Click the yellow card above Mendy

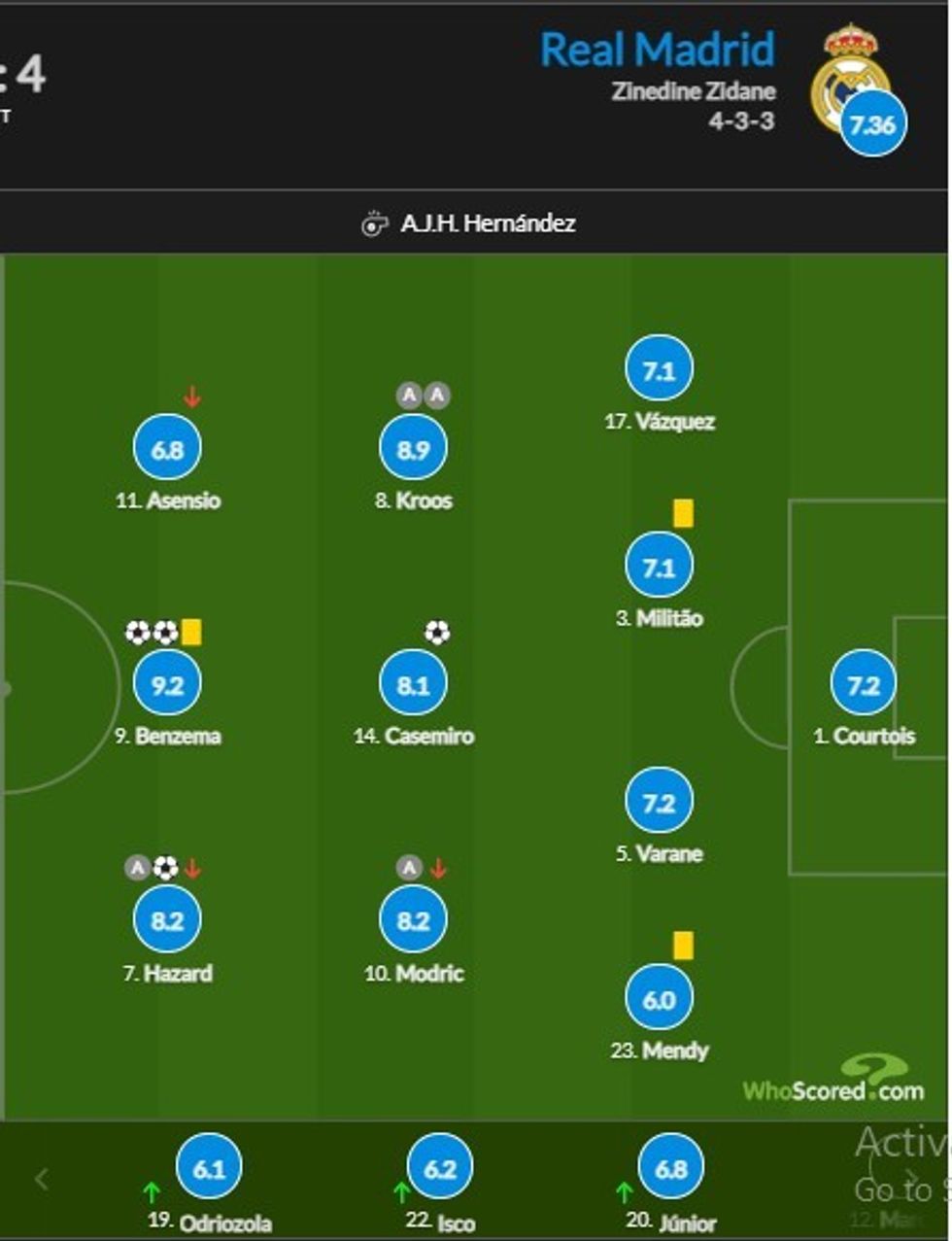point(683,946)
